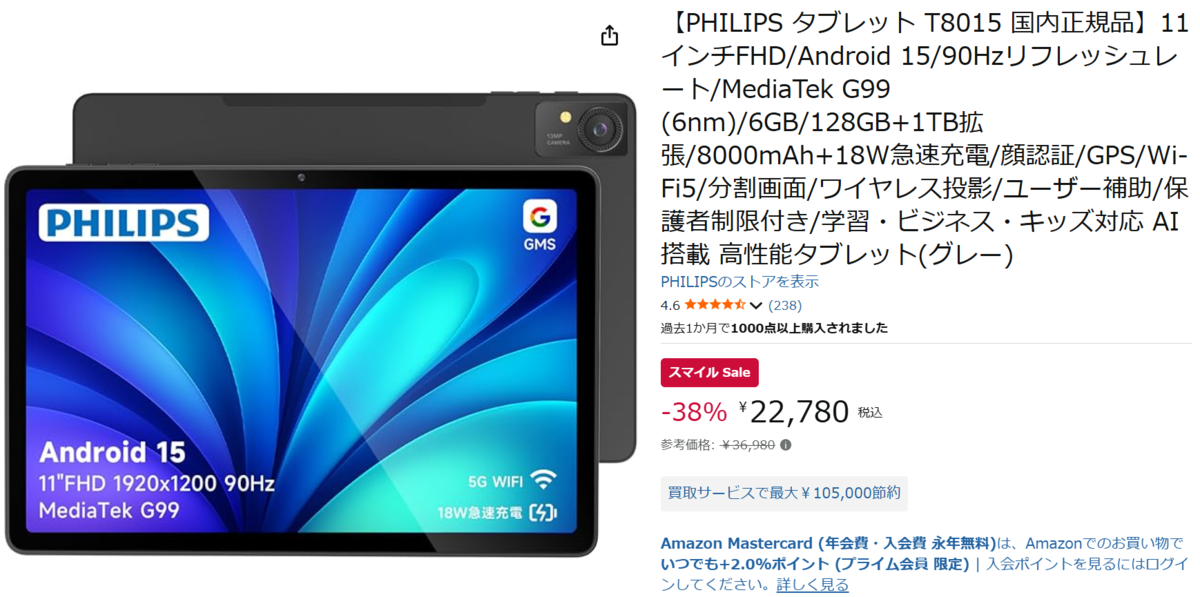Open the PHILIPSのストアを表示 link
The height and width of the screenshot is (597, 1200).
740,282
